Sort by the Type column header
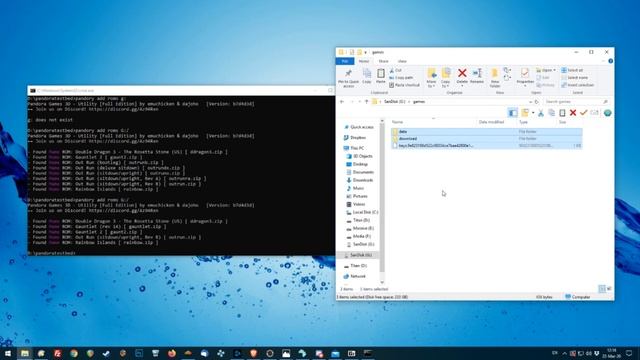The width and height of the screenshot is (640, 360). pyautogui.click(x=524, y=122)
